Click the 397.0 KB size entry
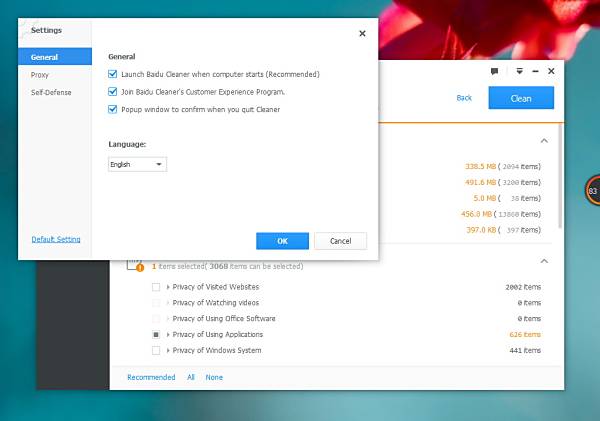 pos(481,230)
